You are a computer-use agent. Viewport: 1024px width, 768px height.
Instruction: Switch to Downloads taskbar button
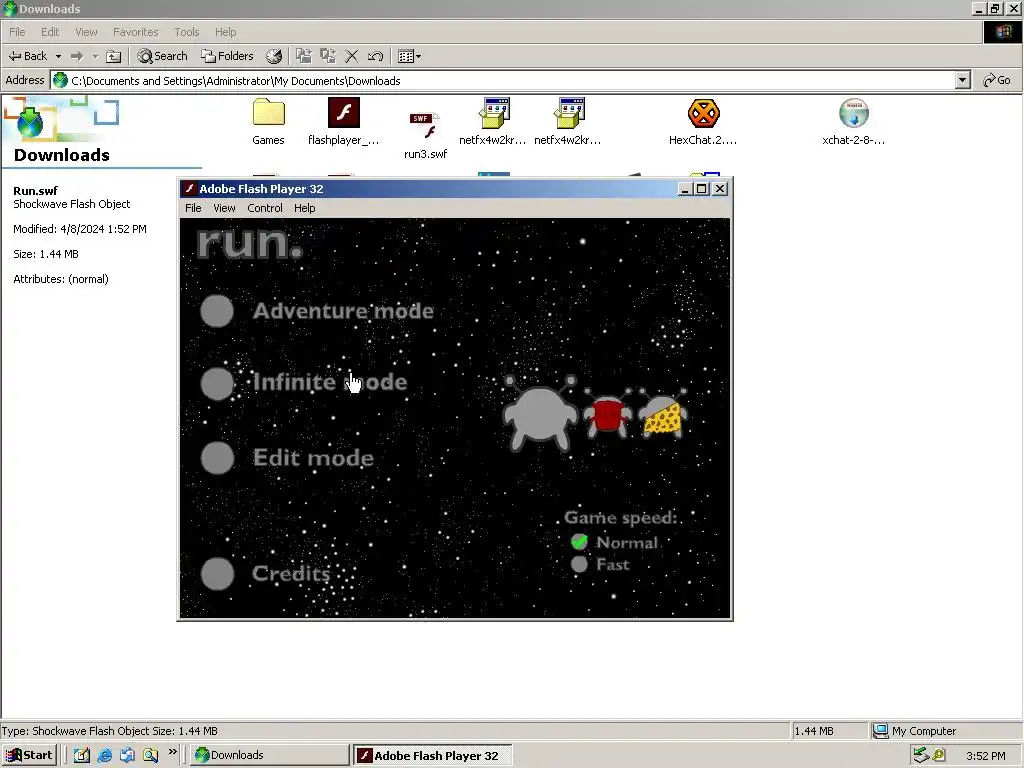270,755
